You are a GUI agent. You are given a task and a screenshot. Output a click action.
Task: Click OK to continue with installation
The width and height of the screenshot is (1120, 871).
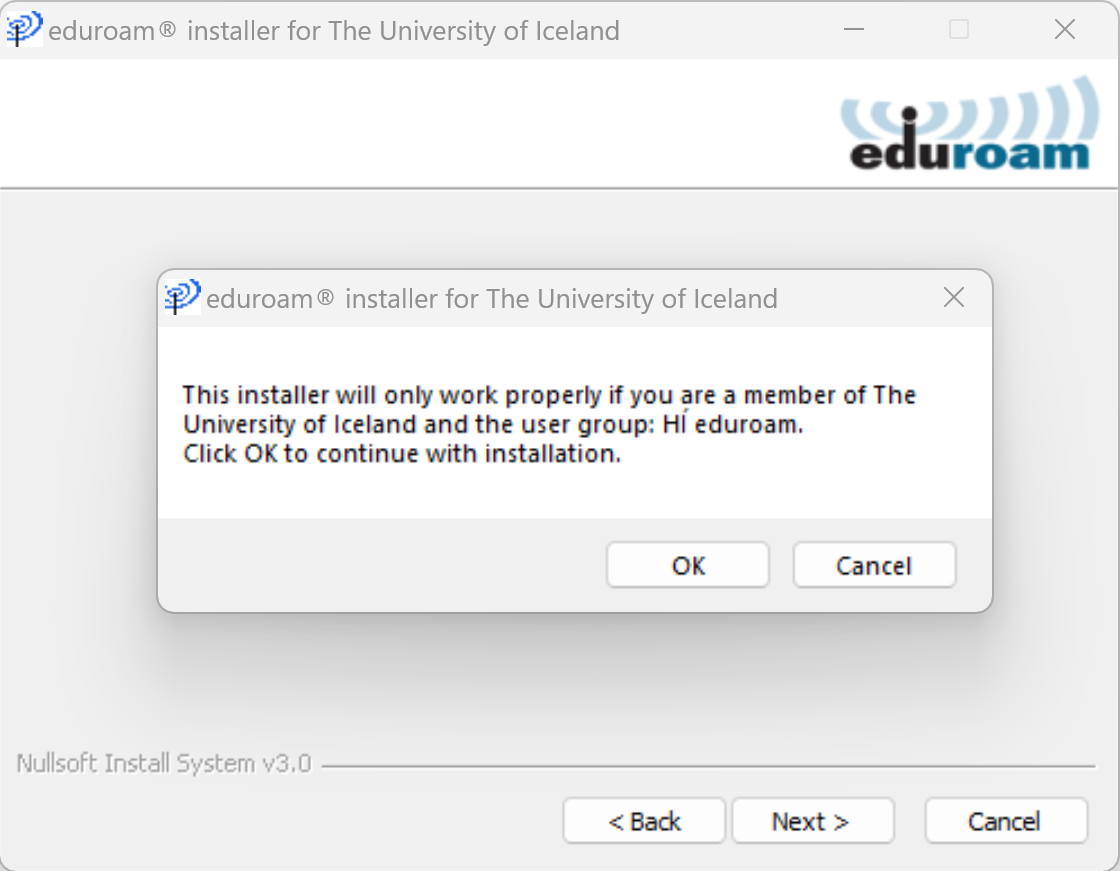[688, 565]
